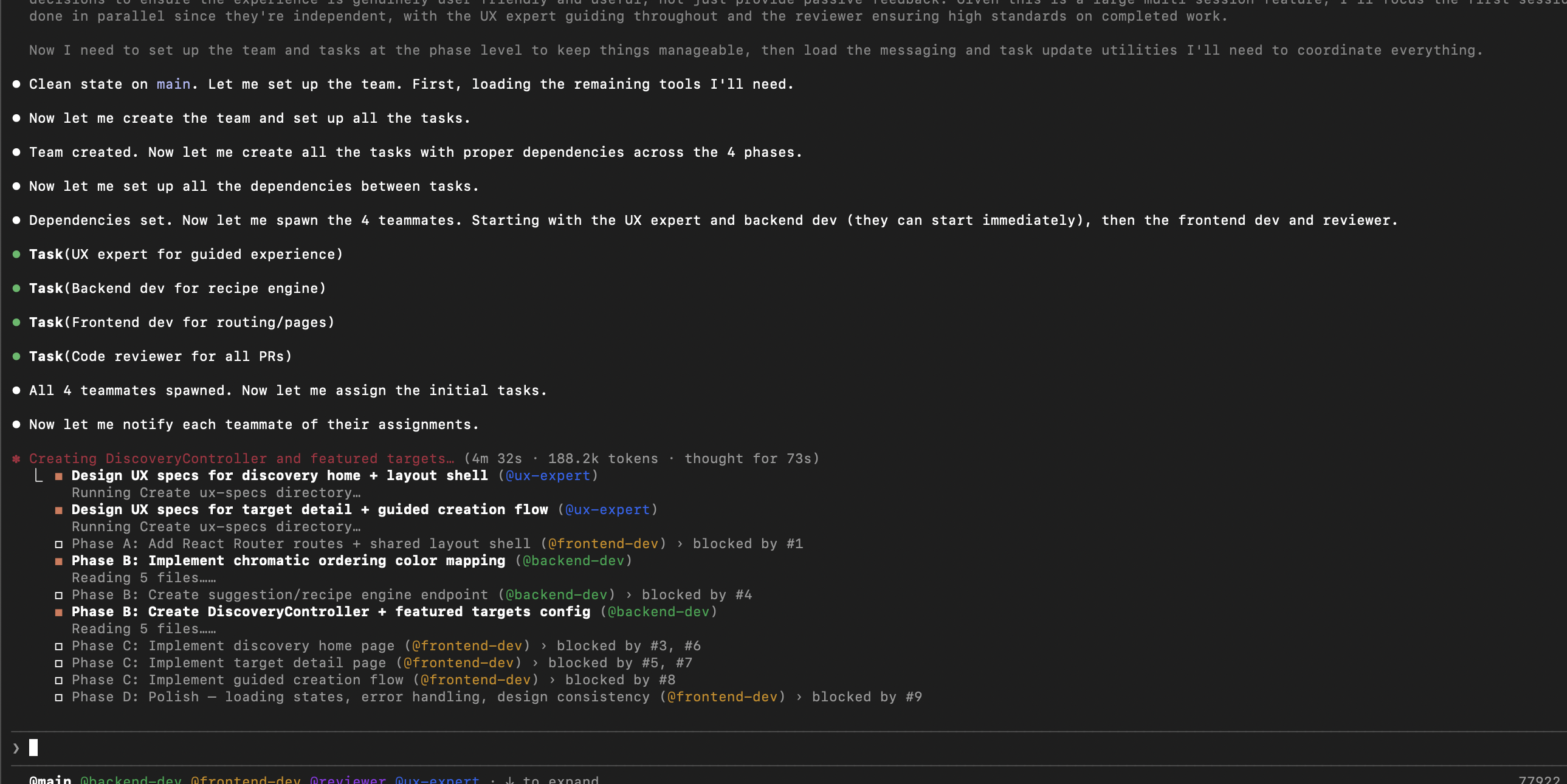Image resolution: width=1567 pixels, height=784 pixels.
Task: Click the 'main' branch name in the clean state message
Action: coord(173,84)
